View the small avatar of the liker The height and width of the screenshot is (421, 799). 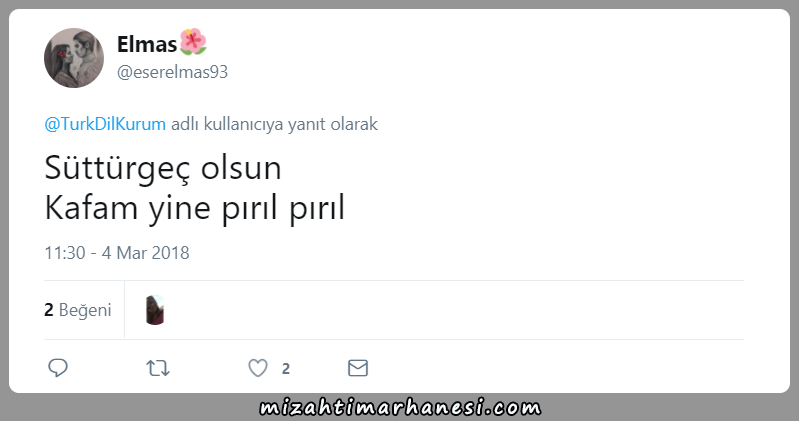point(155,310)
